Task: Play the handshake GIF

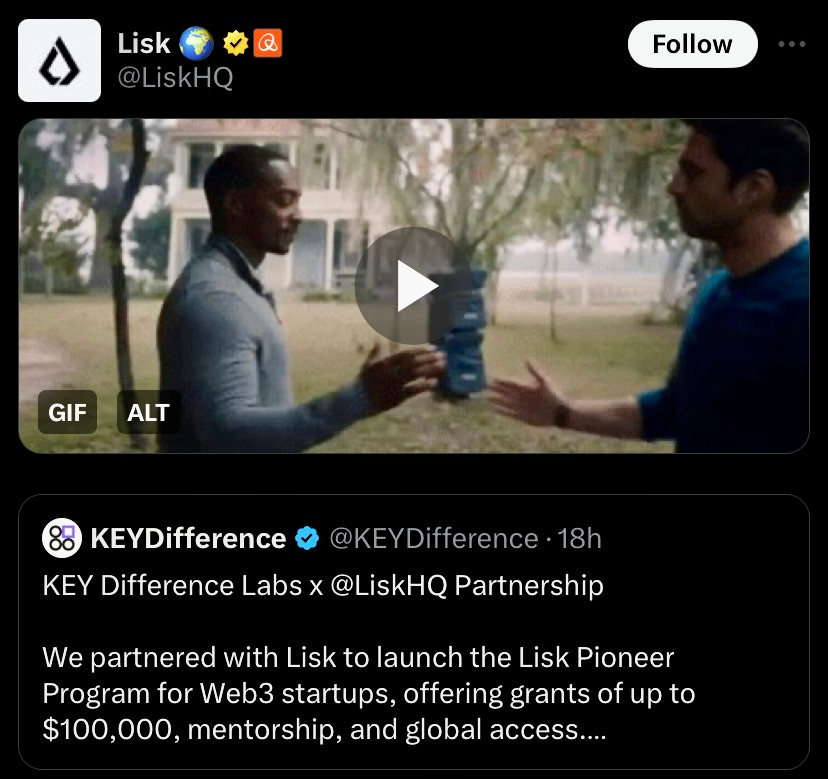Action: [x=413, y=286]
